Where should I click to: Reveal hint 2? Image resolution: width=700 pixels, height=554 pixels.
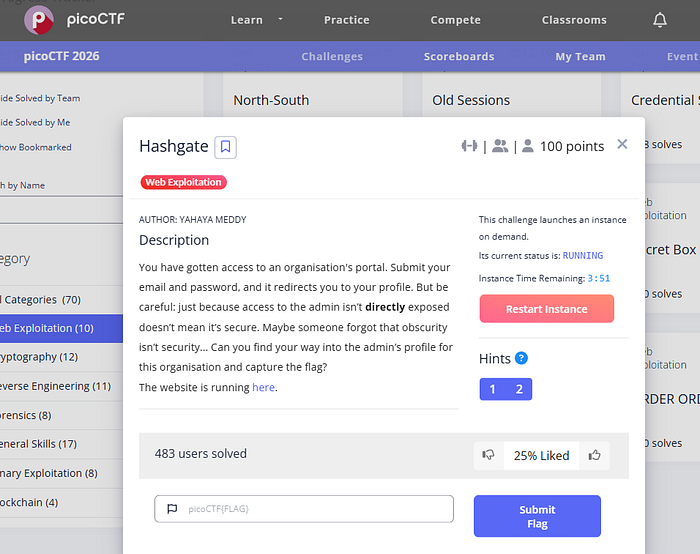(x=519, y=389)
